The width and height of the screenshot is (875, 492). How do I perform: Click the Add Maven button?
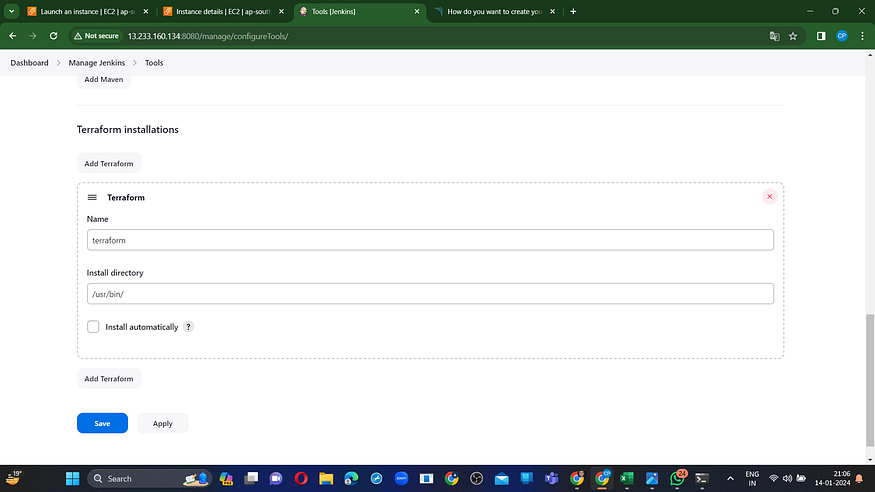click(x=104, y=80)
